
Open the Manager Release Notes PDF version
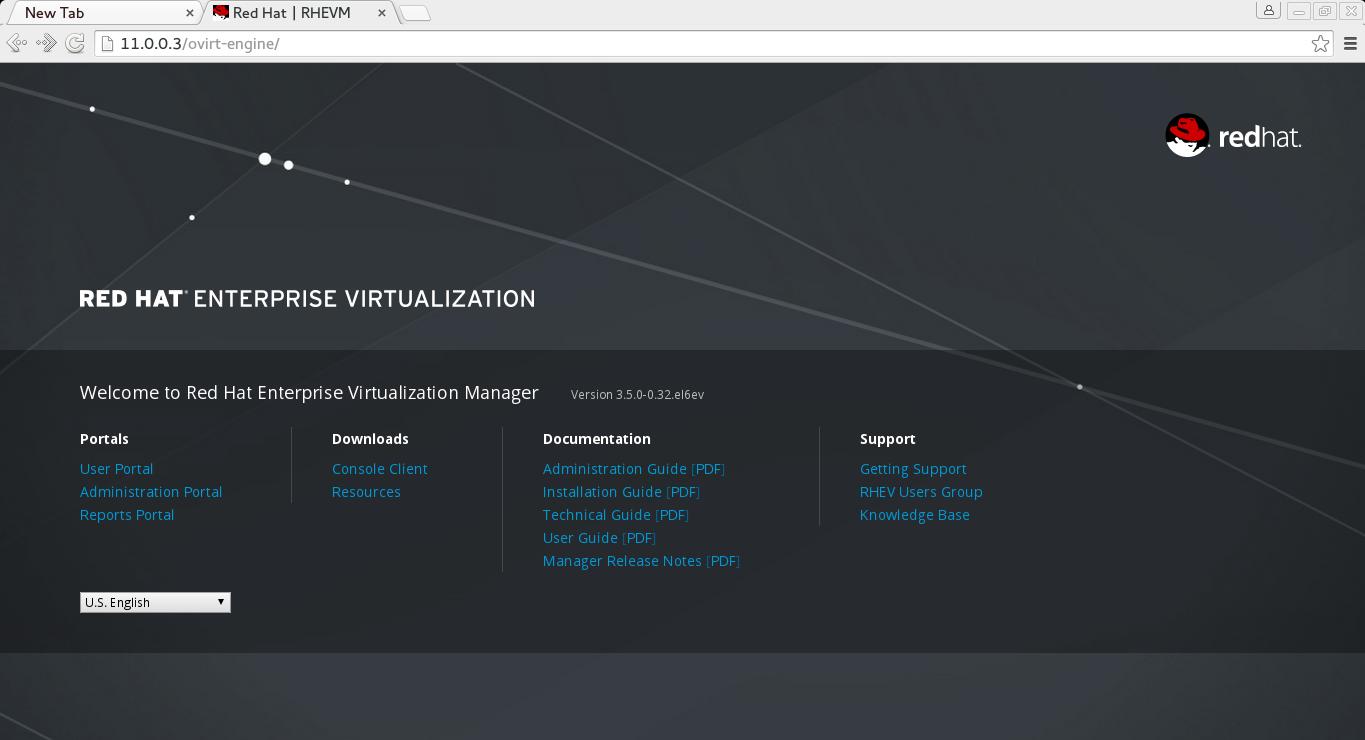point(723,561)
